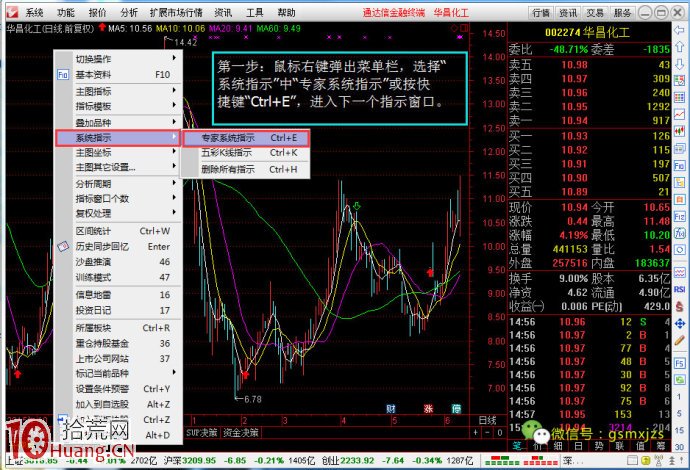
Task: Switch to the 资金决策 tab
Action: pos(240,433)
